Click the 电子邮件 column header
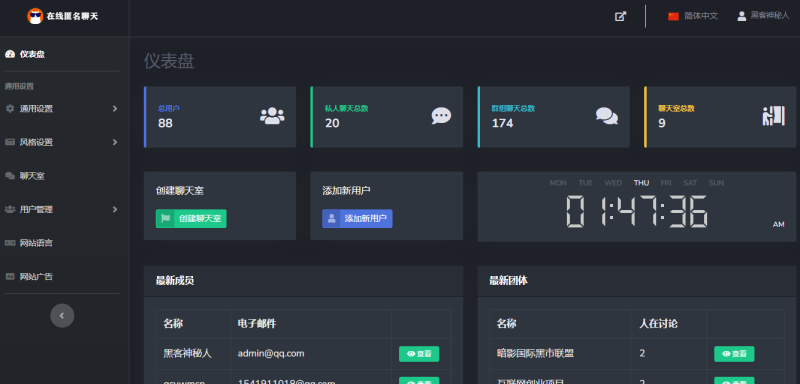Screen dimensions: 800x384 coord(257,324)
